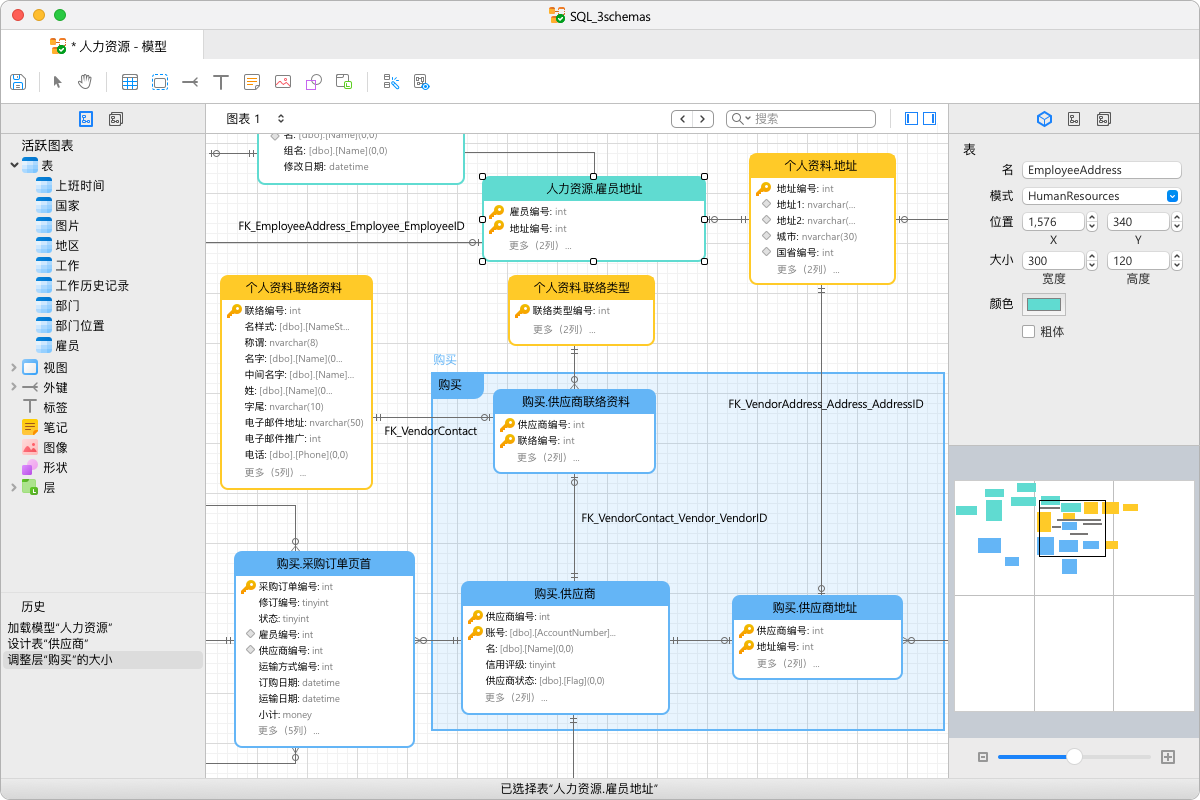The width and height of the screenshot is (1200, 800).
Task: Click the 笔记 notes icon in tree
Action: pyautogui.click(x=30, y=427)
